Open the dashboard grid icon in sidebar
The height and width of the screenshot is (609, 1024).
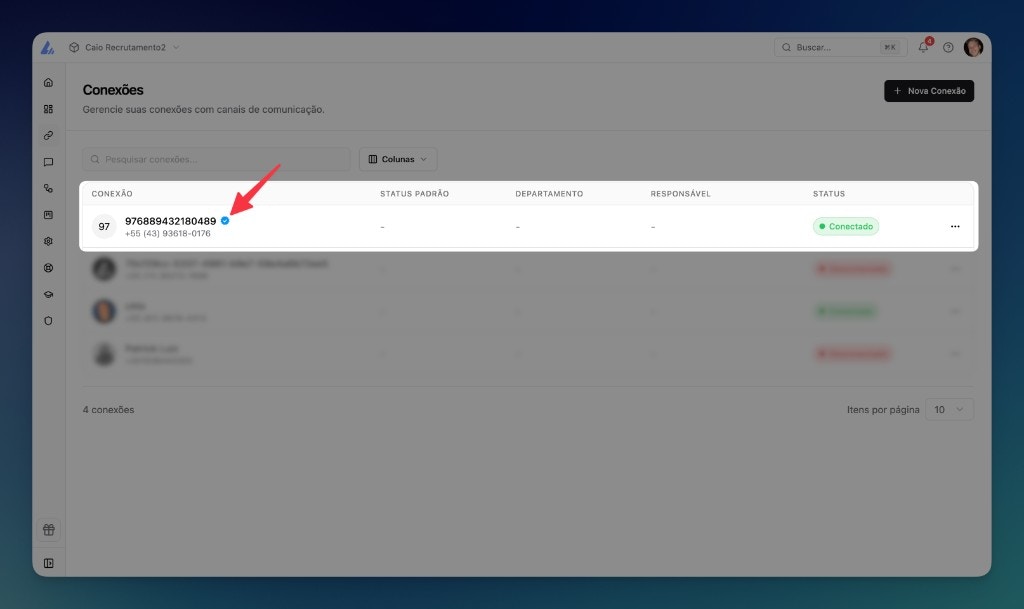48,108
